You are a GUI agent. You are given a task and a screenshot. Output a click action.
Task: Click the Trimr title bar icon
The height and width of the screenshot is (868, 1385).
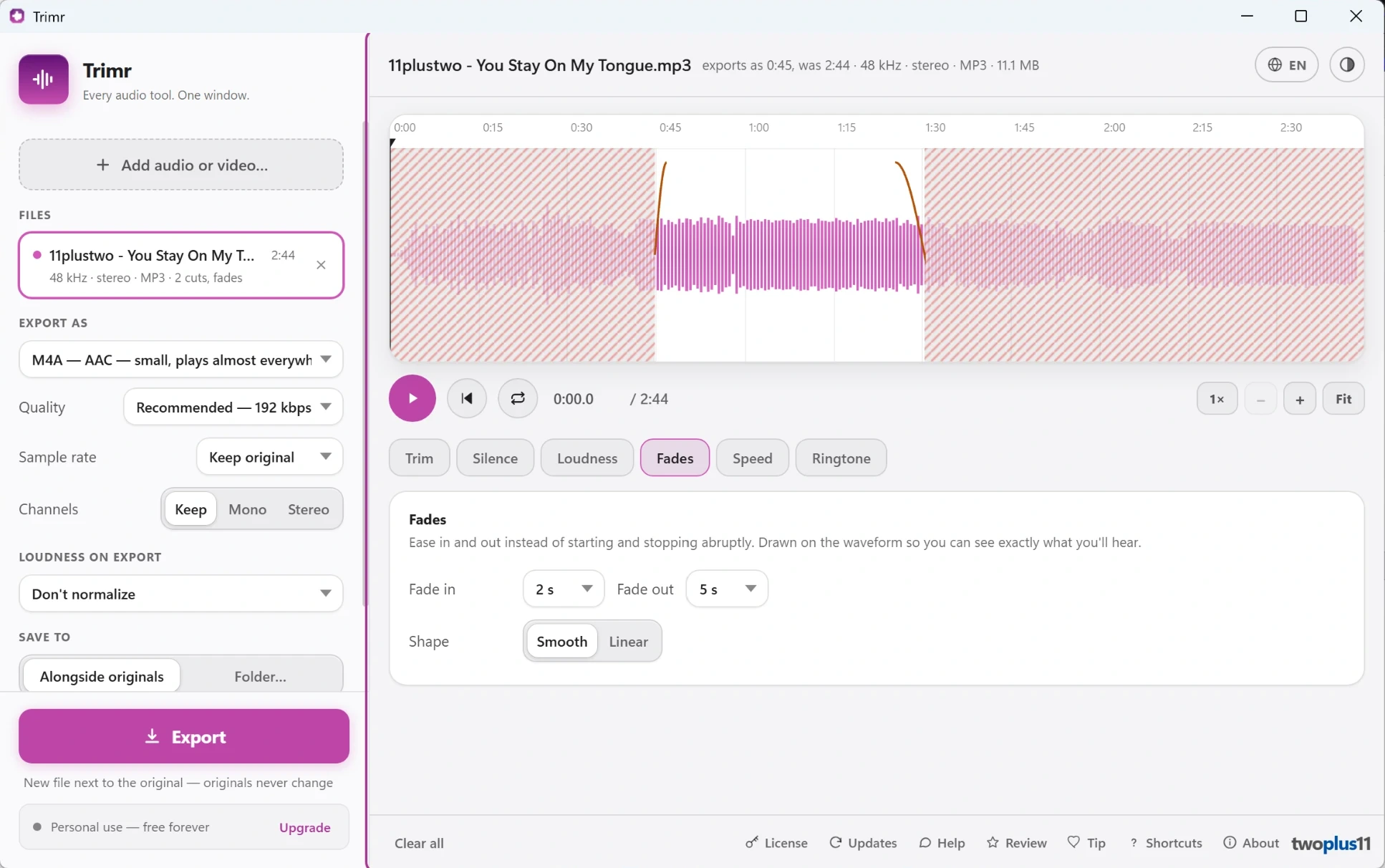click(16, 16)
